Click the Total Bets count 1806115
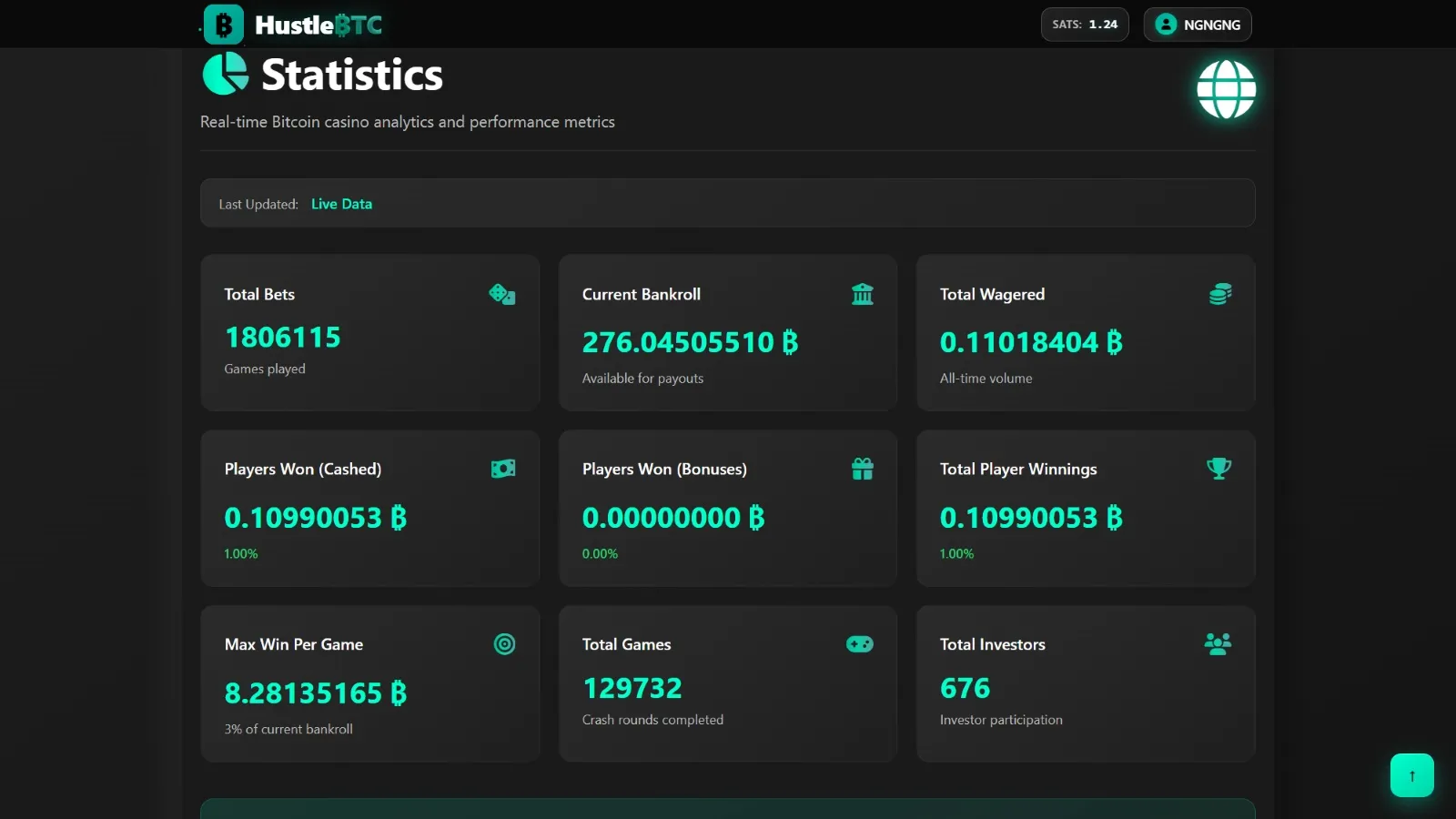This screenshot has width=1456, height=819. pos(282,338)
